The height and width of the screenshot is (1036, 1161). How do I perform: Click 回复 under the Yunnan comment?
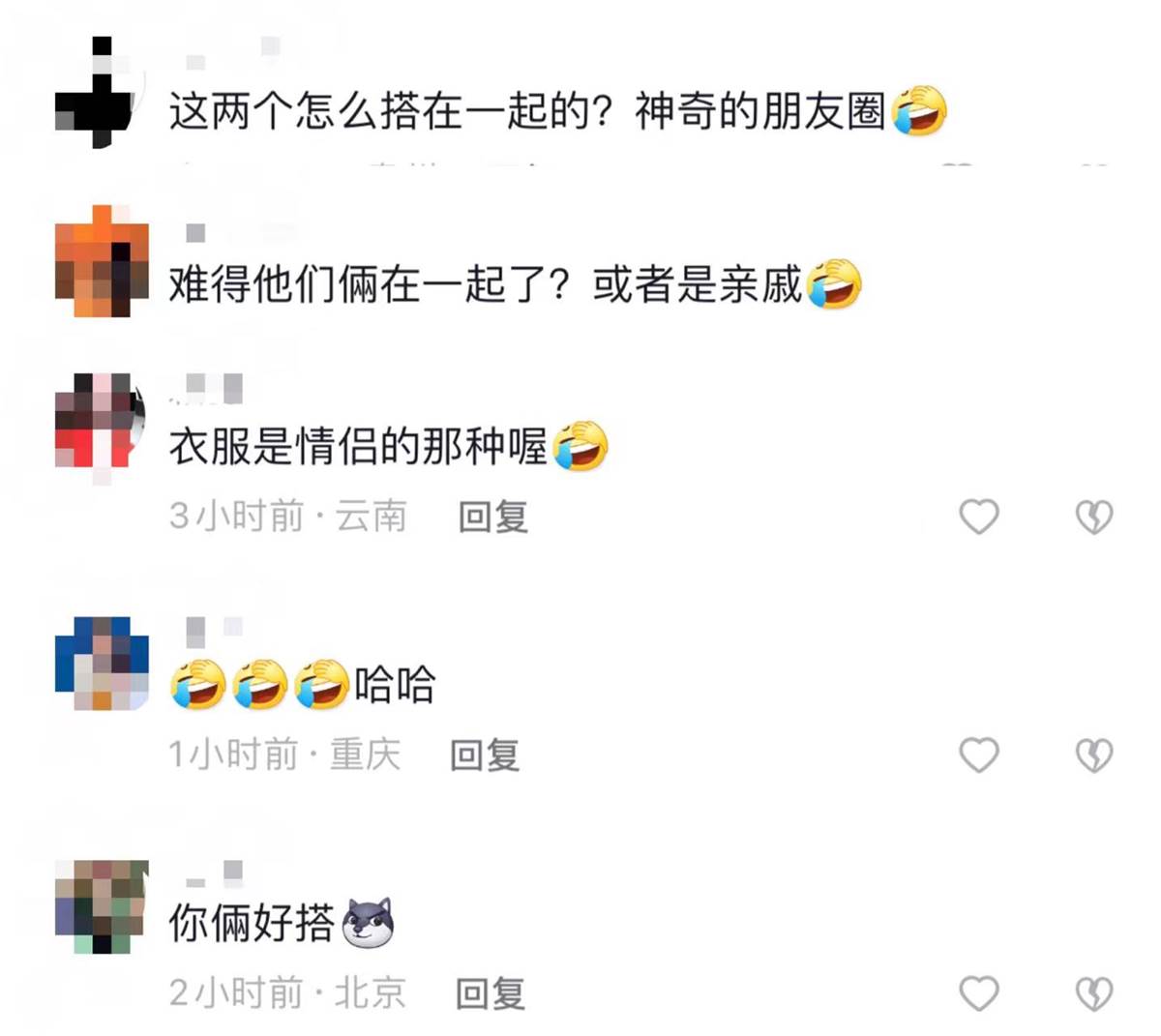point(493,517)
